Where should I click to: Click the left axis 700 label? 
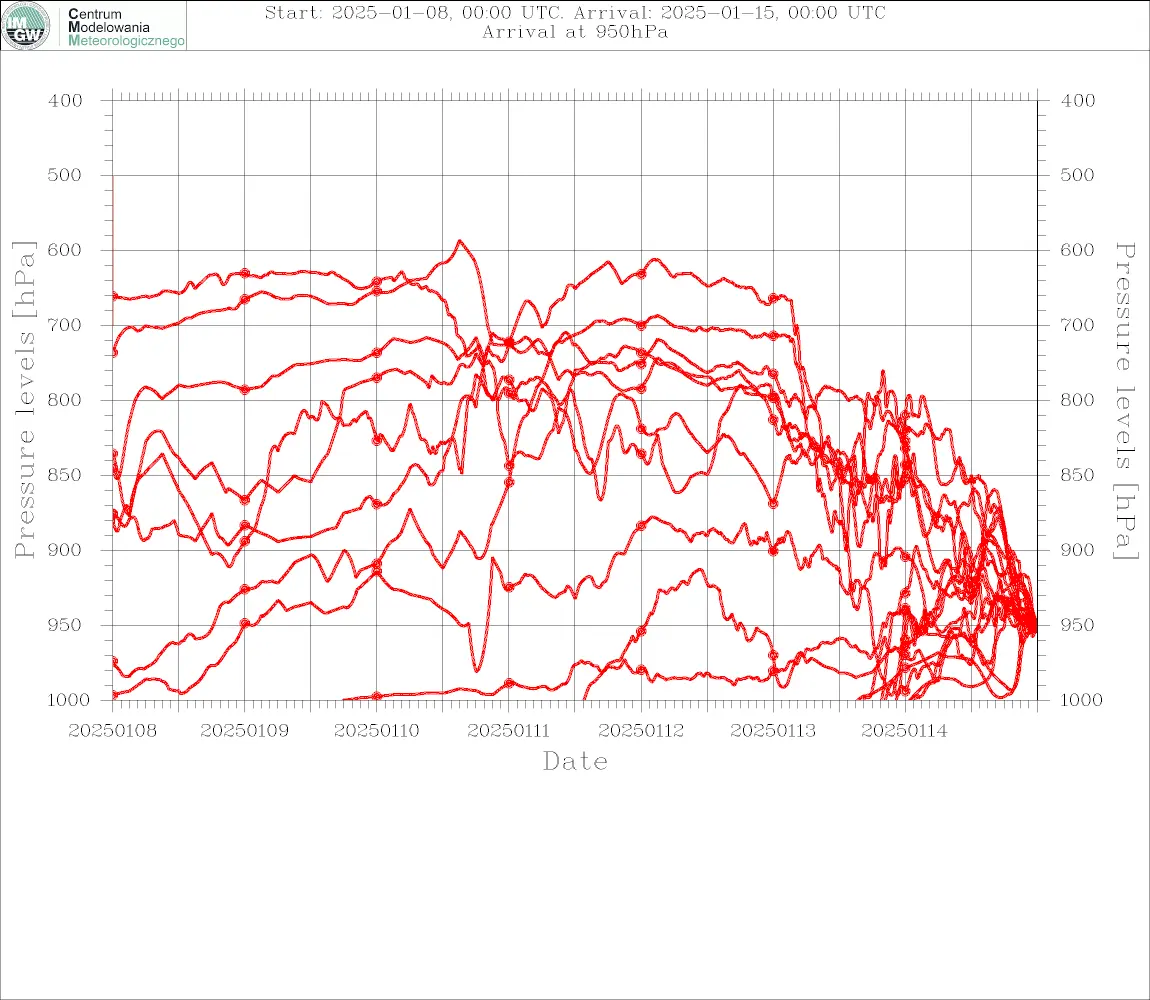tap(65, 325)
